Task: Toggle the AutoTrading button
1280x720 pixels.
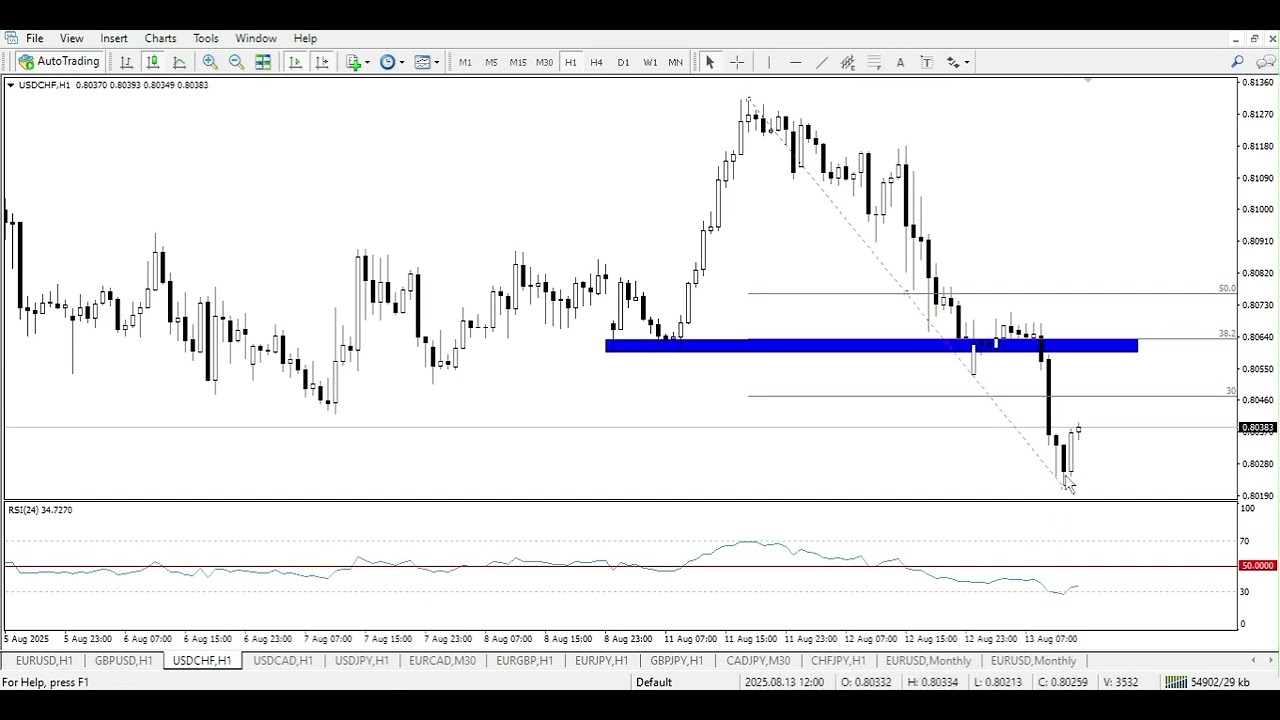Action: click(59, 62)
